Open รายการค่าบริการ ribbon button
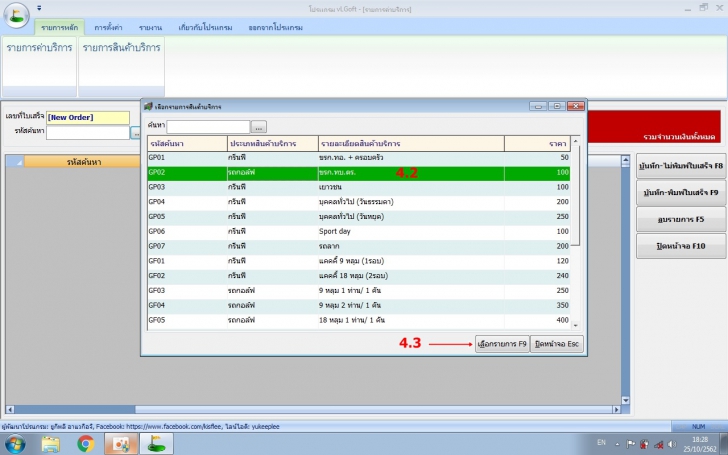This screenshot has height=455, width=728. (39, 67)
